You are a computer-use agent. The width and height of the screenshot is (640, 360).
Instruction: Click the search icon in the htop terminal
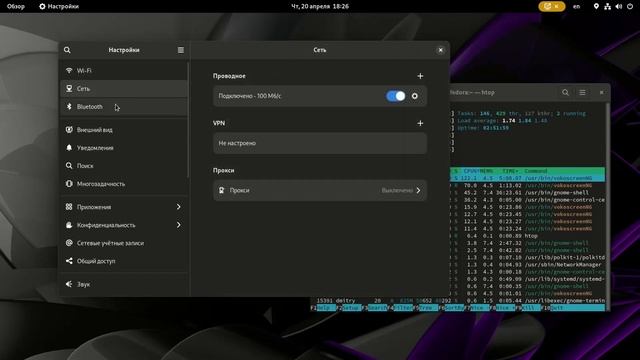(565, 92)
